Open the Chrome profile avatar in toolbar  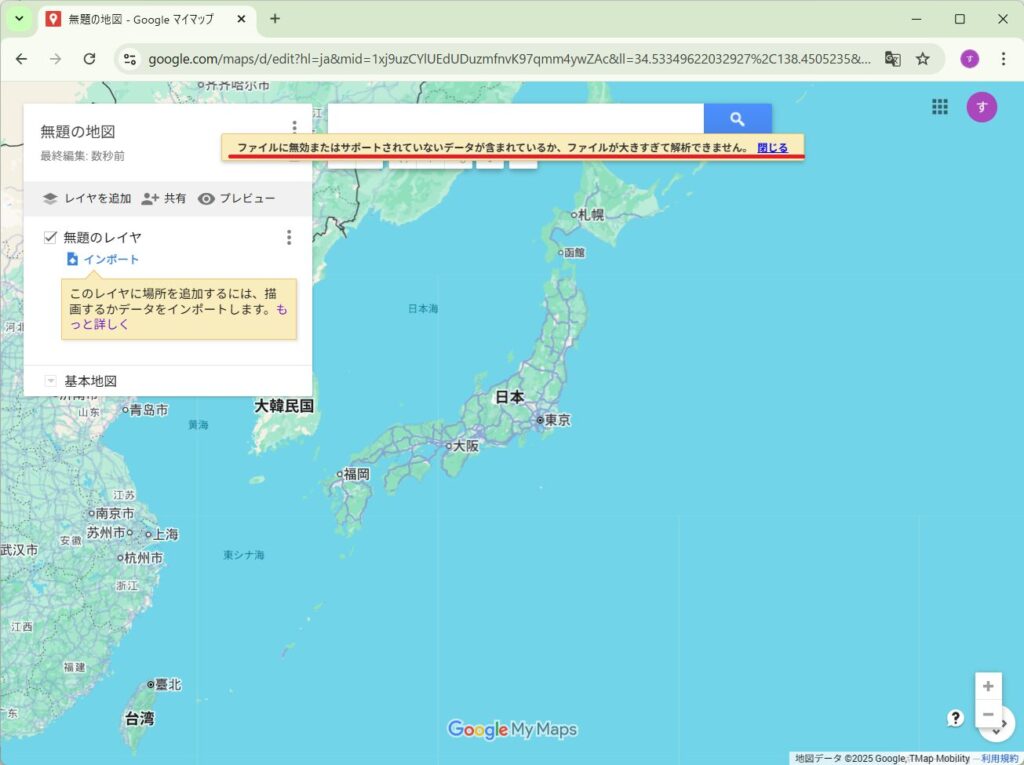[x=970, y=59]
